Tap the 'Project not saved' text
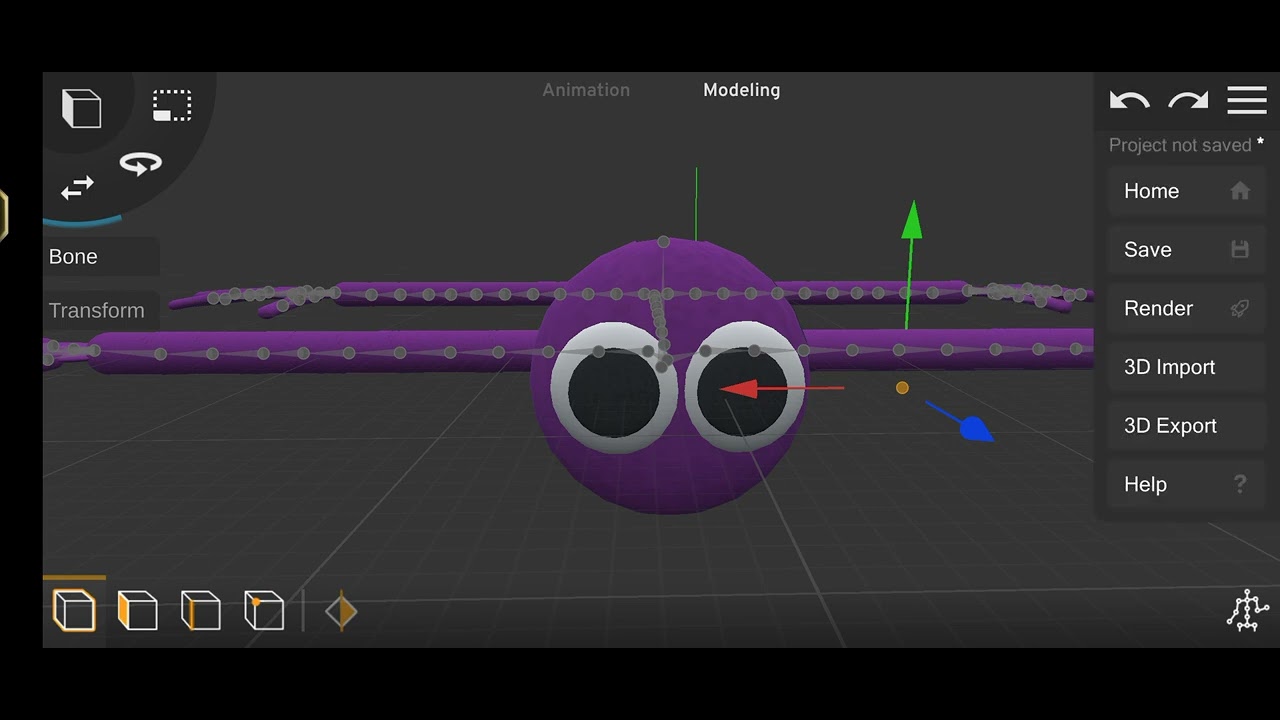This screenshot has width=1280, height=720. click(1180, 146)
